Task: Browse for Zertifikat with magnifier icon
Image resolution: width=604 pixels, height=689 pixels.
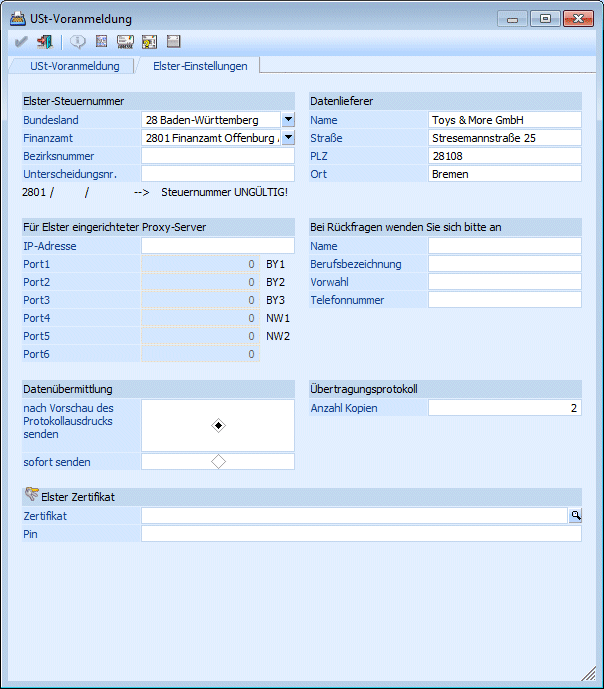Action: [x=575, y=516]
